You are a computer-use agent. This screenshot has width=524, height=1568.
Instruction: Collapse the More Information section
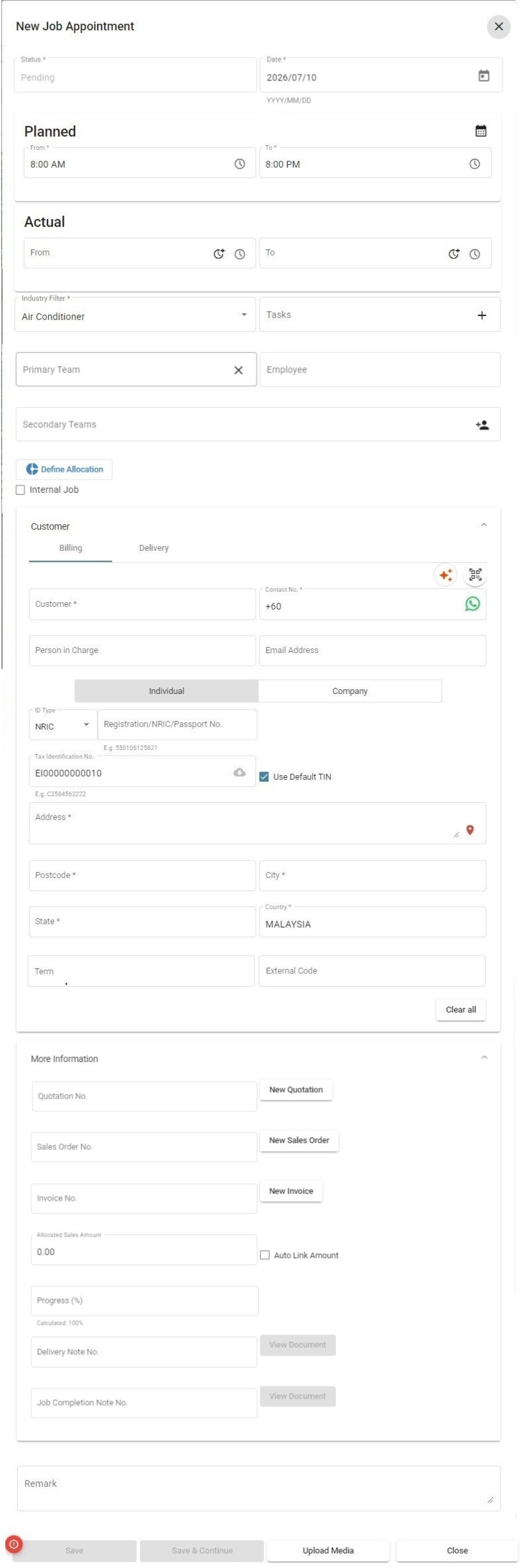(484, 1058)
